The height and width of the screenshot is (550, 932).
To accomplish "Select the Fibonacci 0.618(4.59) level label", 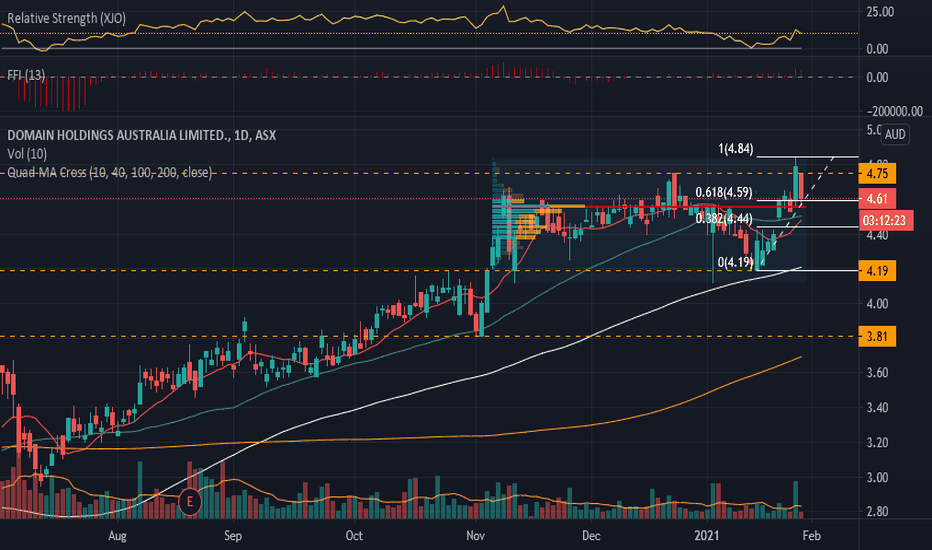I will (x=724, y=192).
